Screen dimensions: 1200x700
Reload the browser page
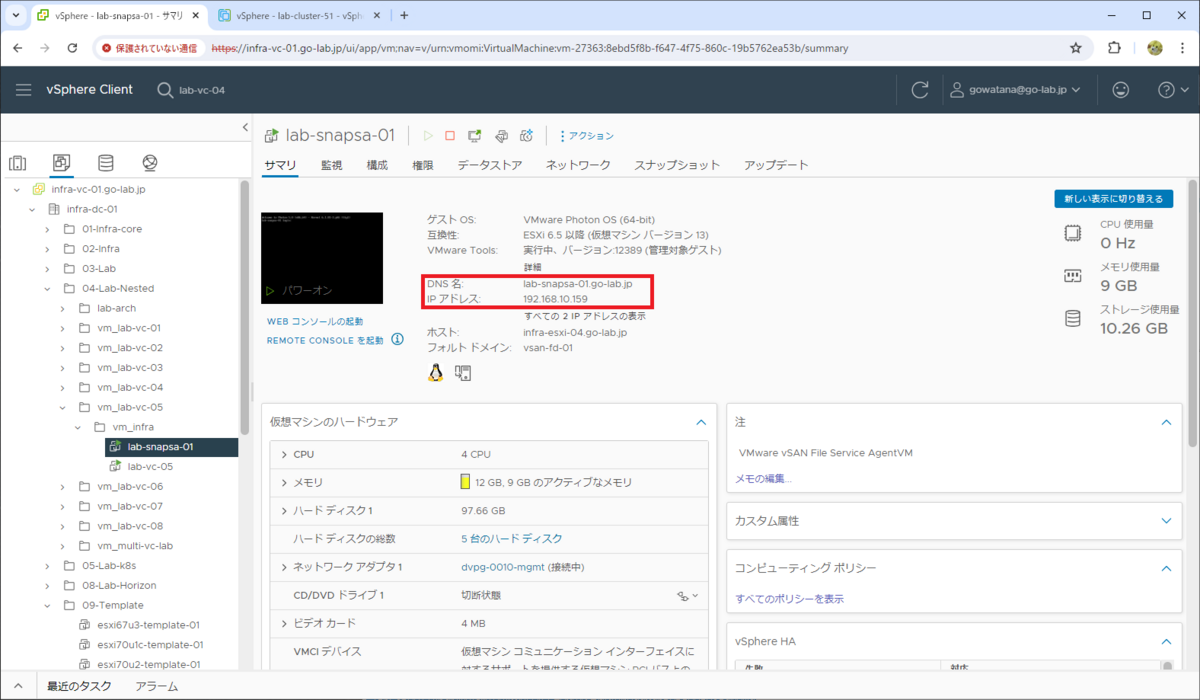[72, 47]
